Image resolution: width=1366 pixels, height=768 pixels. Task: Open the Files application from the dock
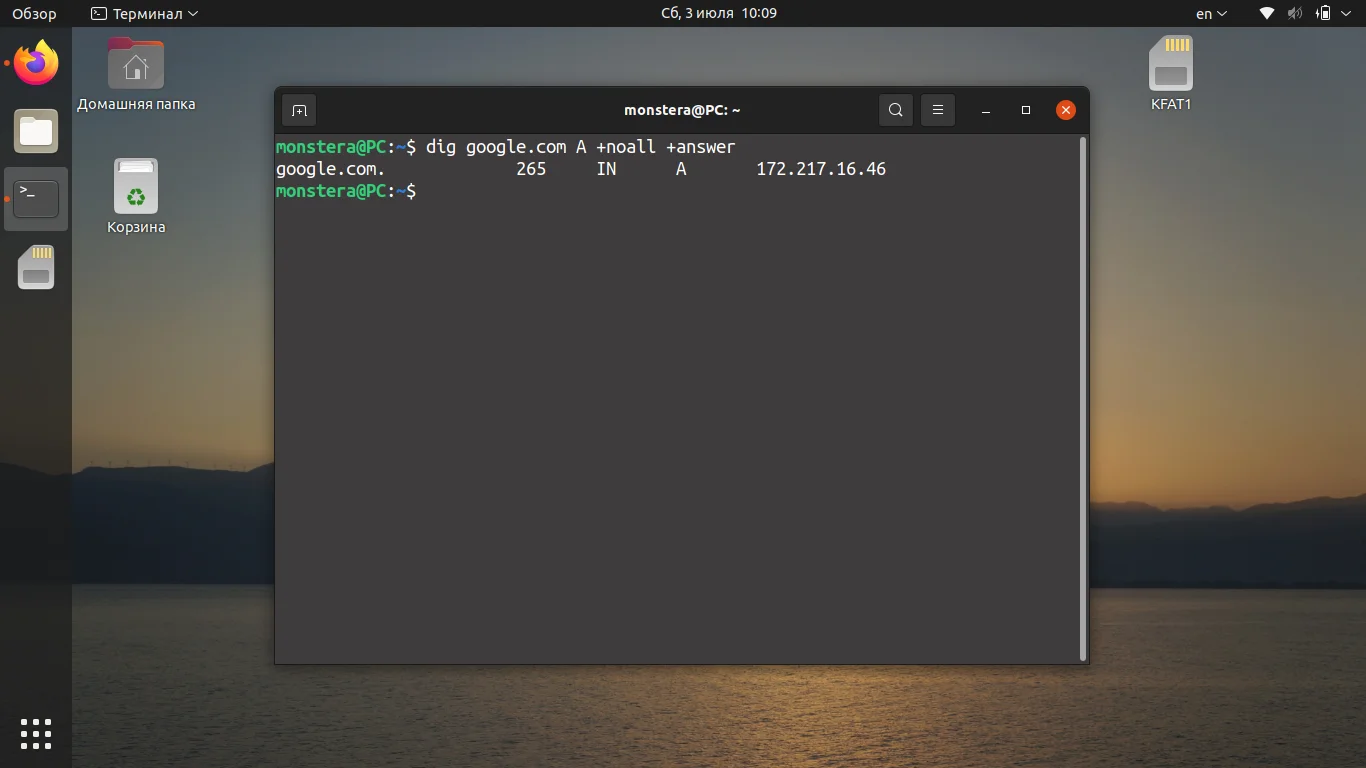(x=36, y=131)
